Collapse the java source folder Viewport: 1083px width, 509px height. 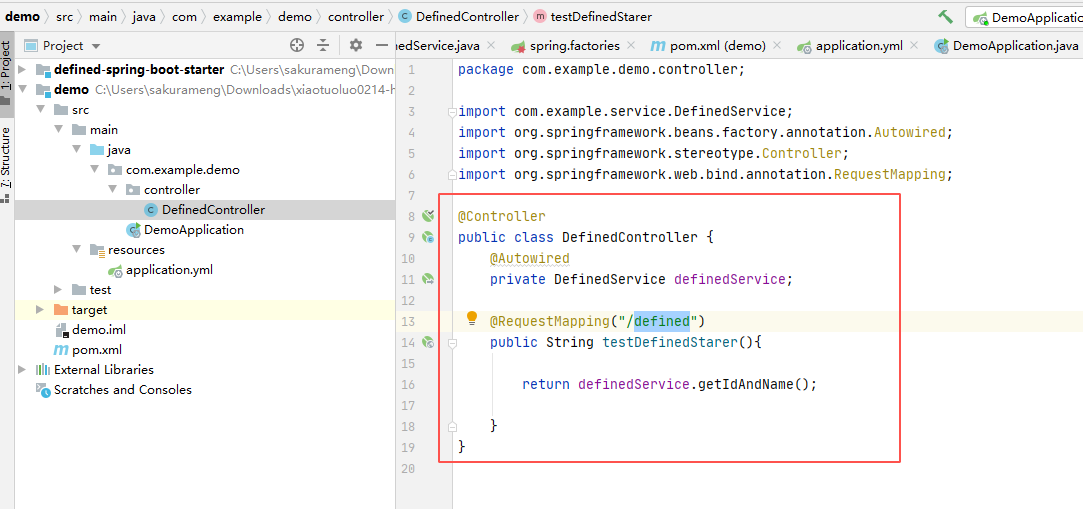pyautogui.click(x=76, y=150)
